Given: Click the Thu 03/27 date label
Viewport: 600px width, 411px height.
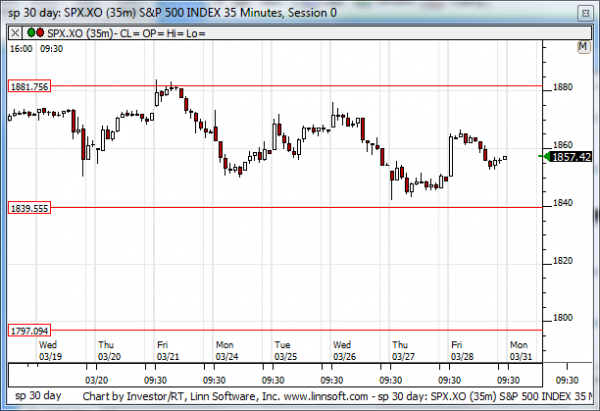Looking at the screenshot, I should pyautogui.click(x=402, y=350).
